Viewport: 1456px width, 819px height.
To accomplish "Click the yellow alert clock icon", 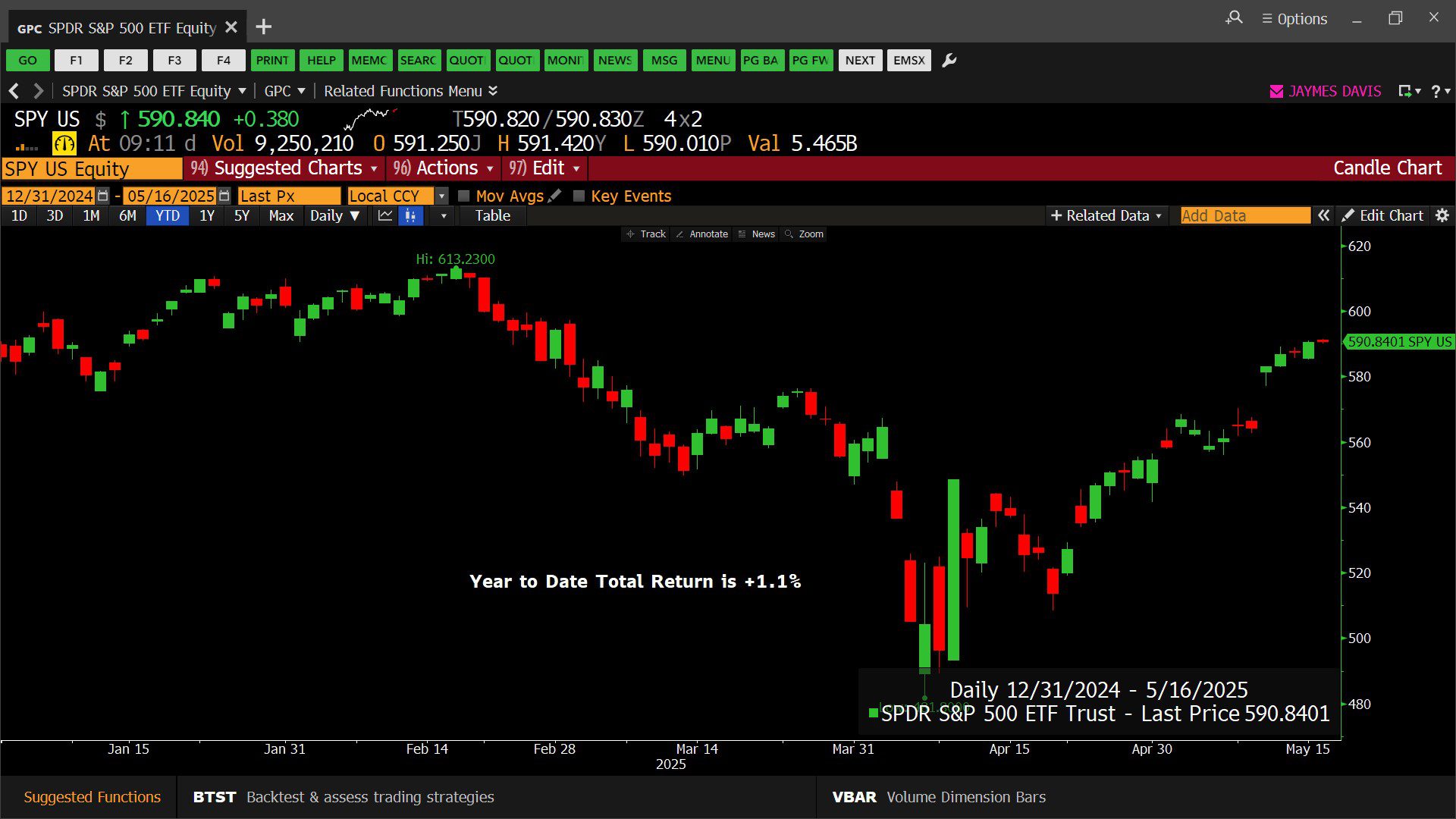I will click(64, 143).
